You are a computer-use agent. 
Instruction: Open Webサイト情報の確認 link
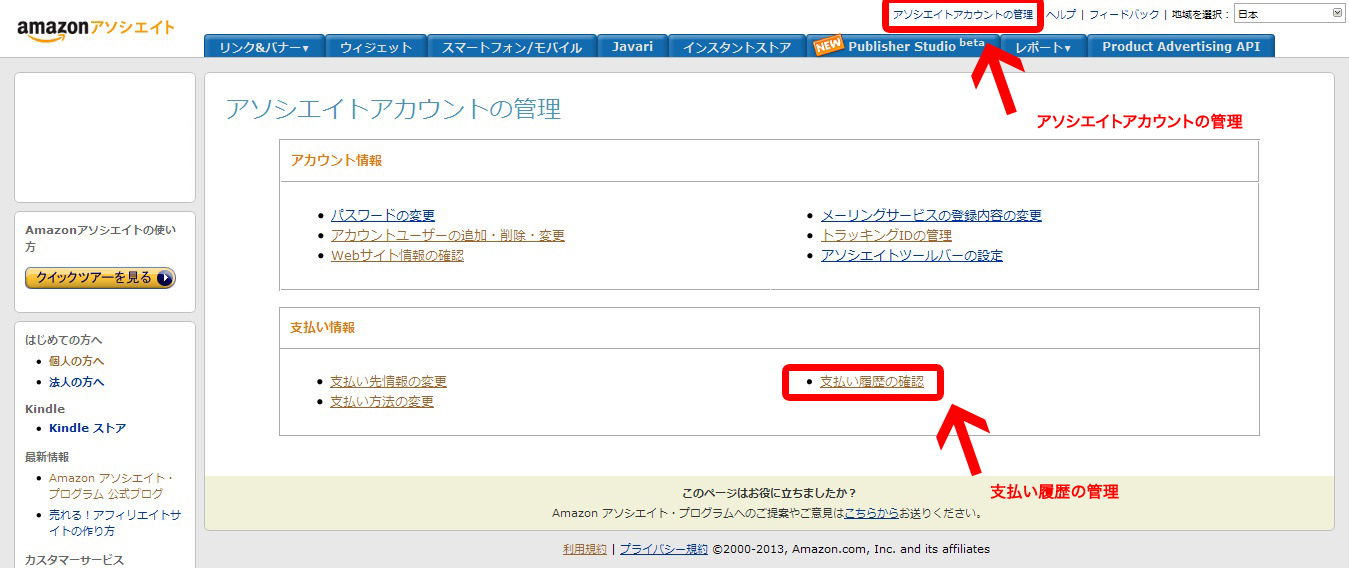pyautogui.click(x=397, y=255)
